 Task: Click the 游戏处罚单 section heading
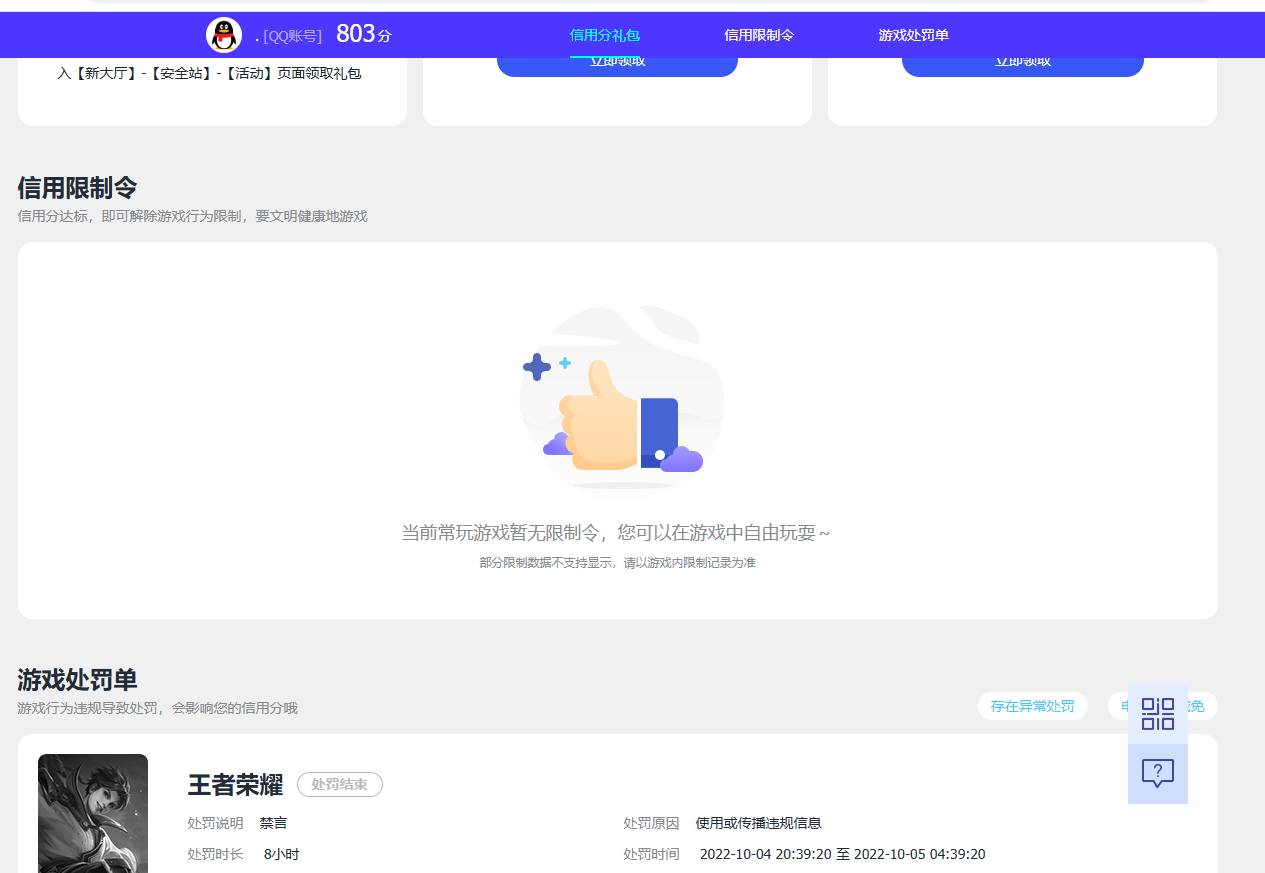77,679
